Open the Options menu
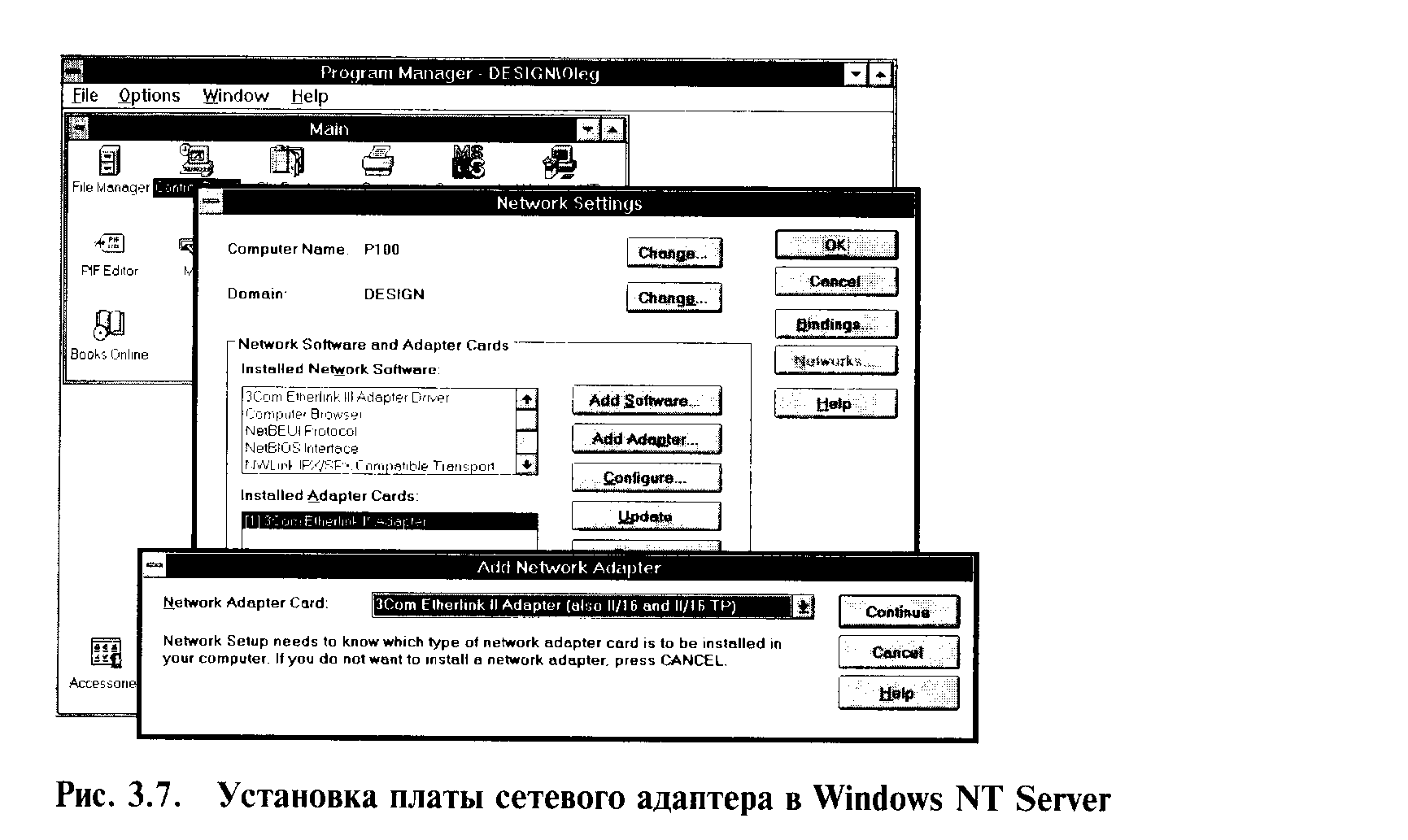This screenshot has width=1408, height=840. pyautogui.click(x=149, y=96)
